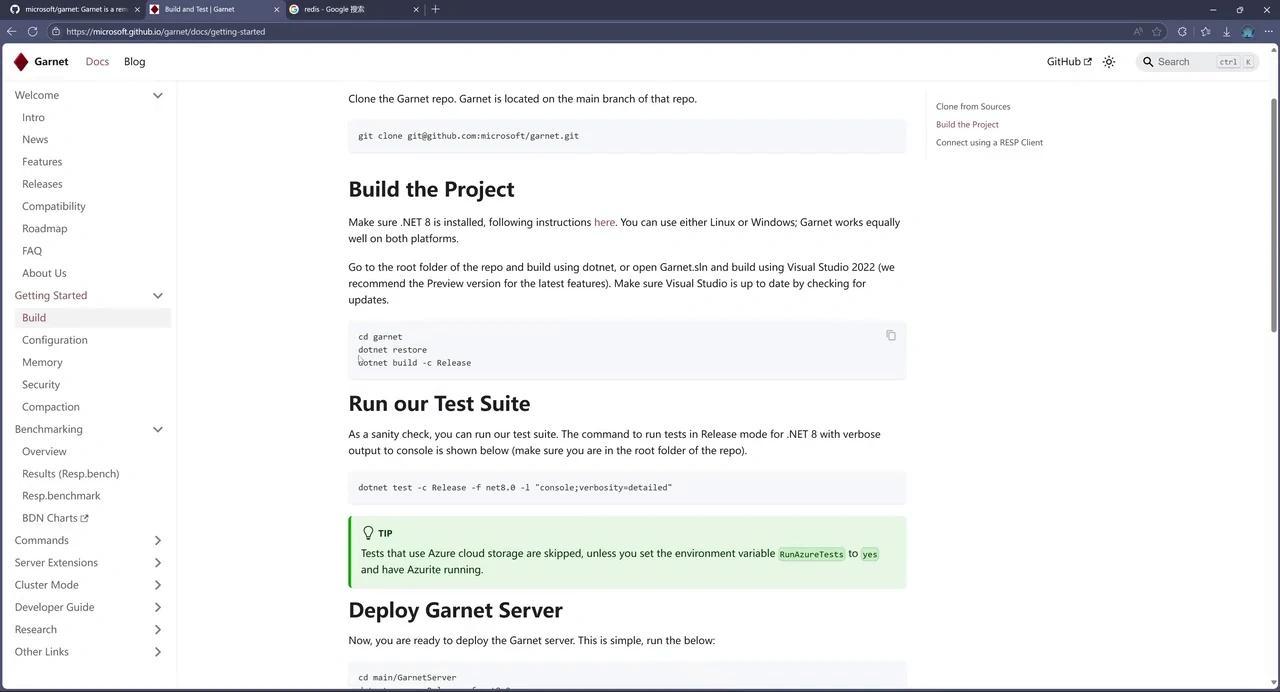Toggle the light/dark mode sun icon

point(1109,62)
